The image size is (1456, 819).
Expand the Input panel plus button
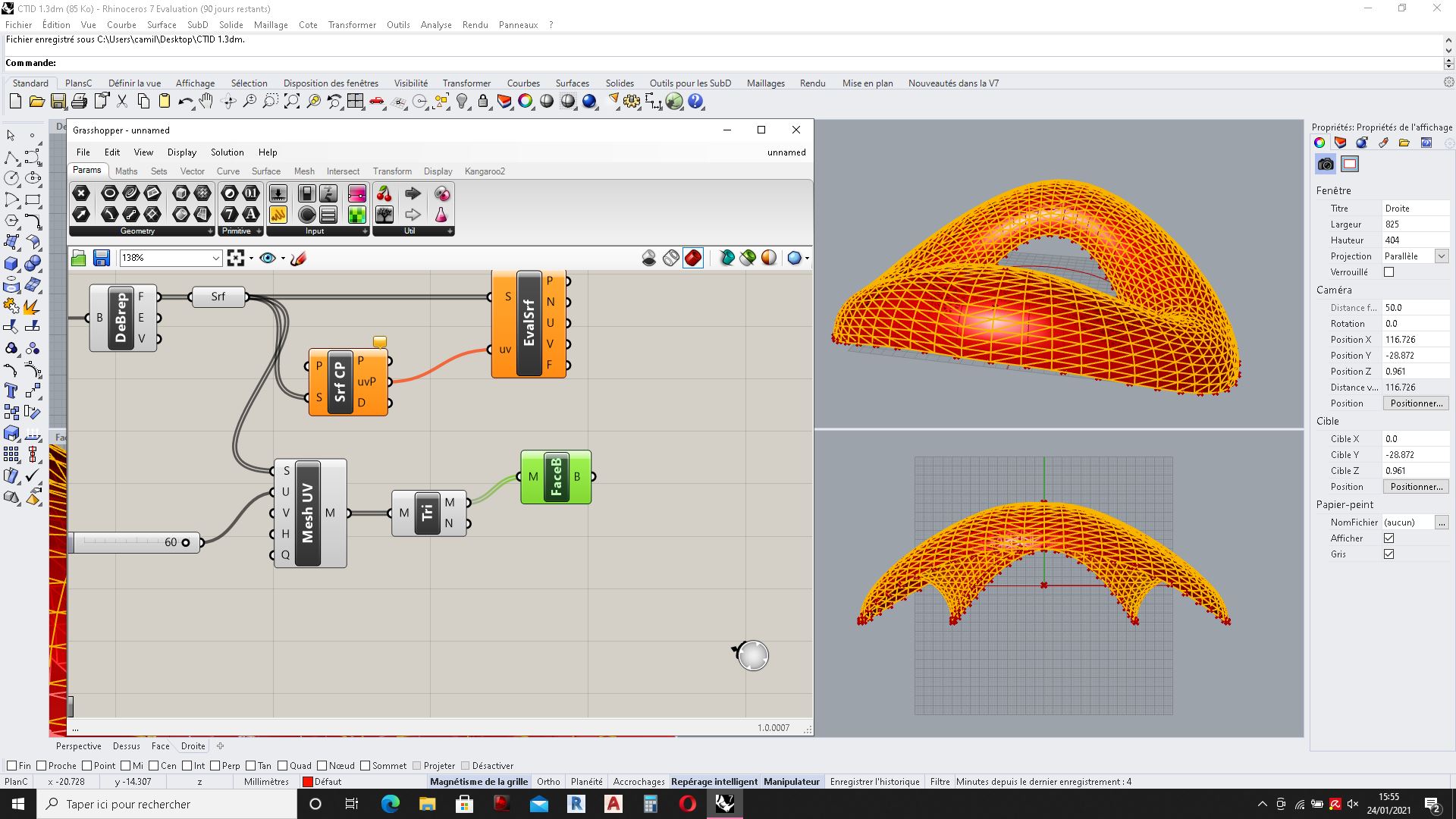pos(365,231)
